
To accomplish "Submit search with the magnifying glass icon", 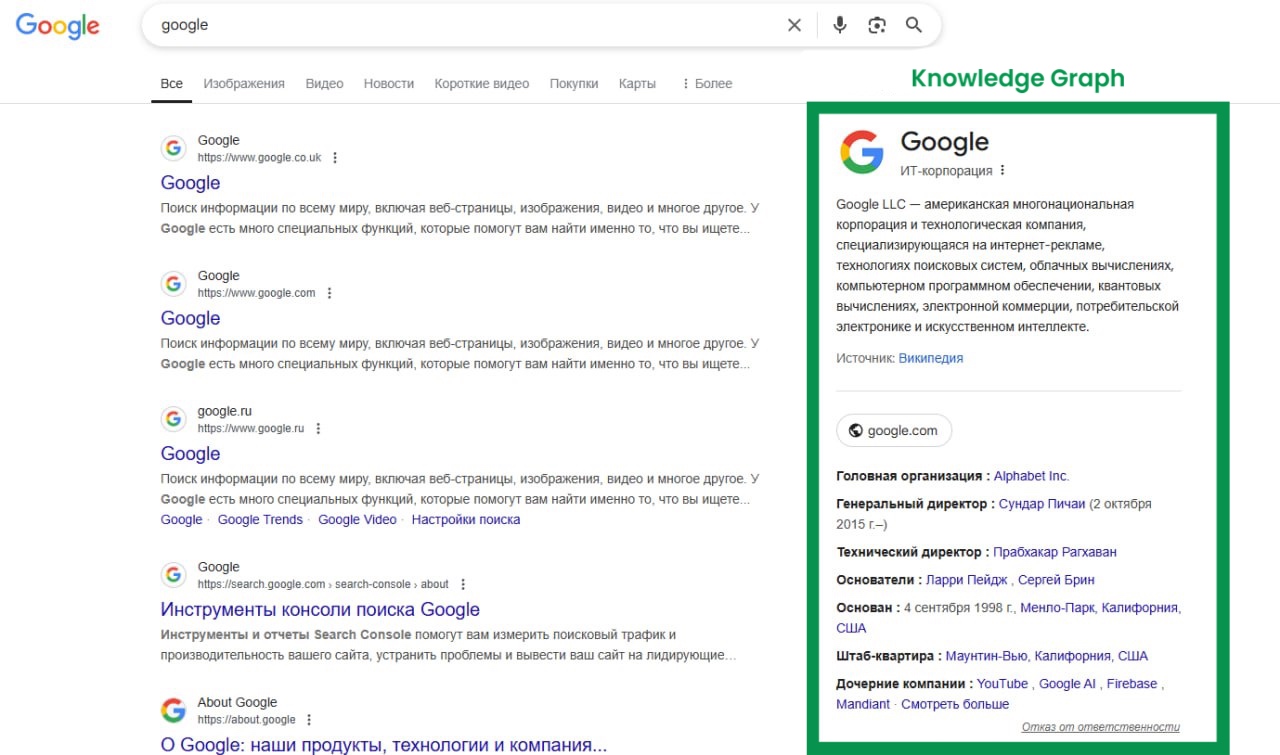I will tap(914, 25).
